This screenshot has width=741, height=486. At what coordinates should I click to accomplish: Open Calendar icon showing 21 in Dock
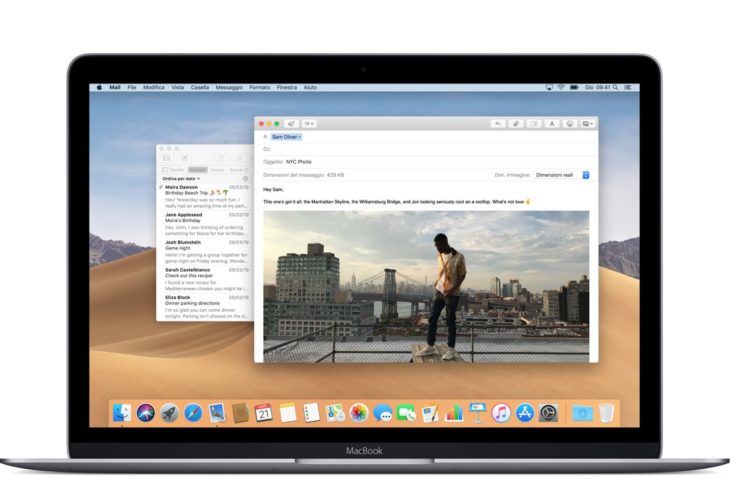pyautogui.click(x=264, y=413)
